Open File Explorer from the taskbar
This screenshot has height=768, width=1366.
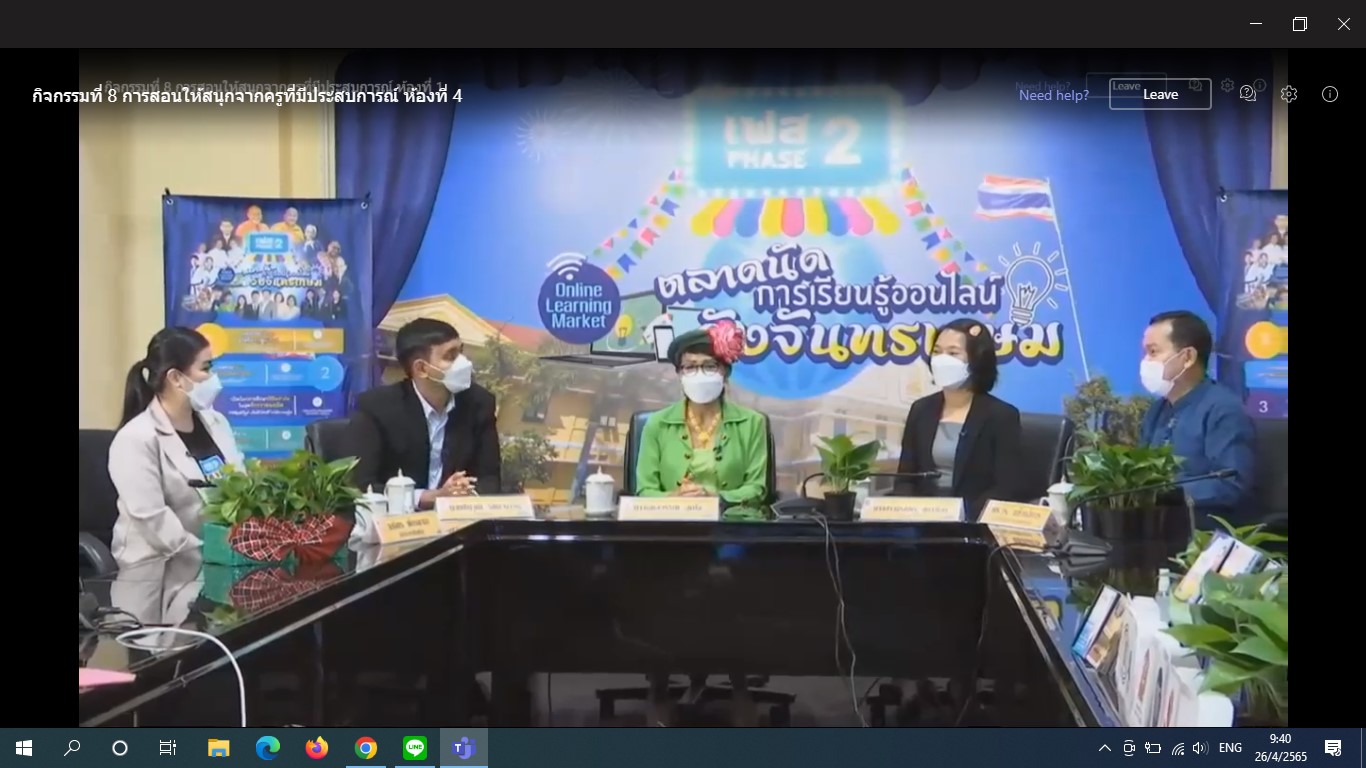219,748
